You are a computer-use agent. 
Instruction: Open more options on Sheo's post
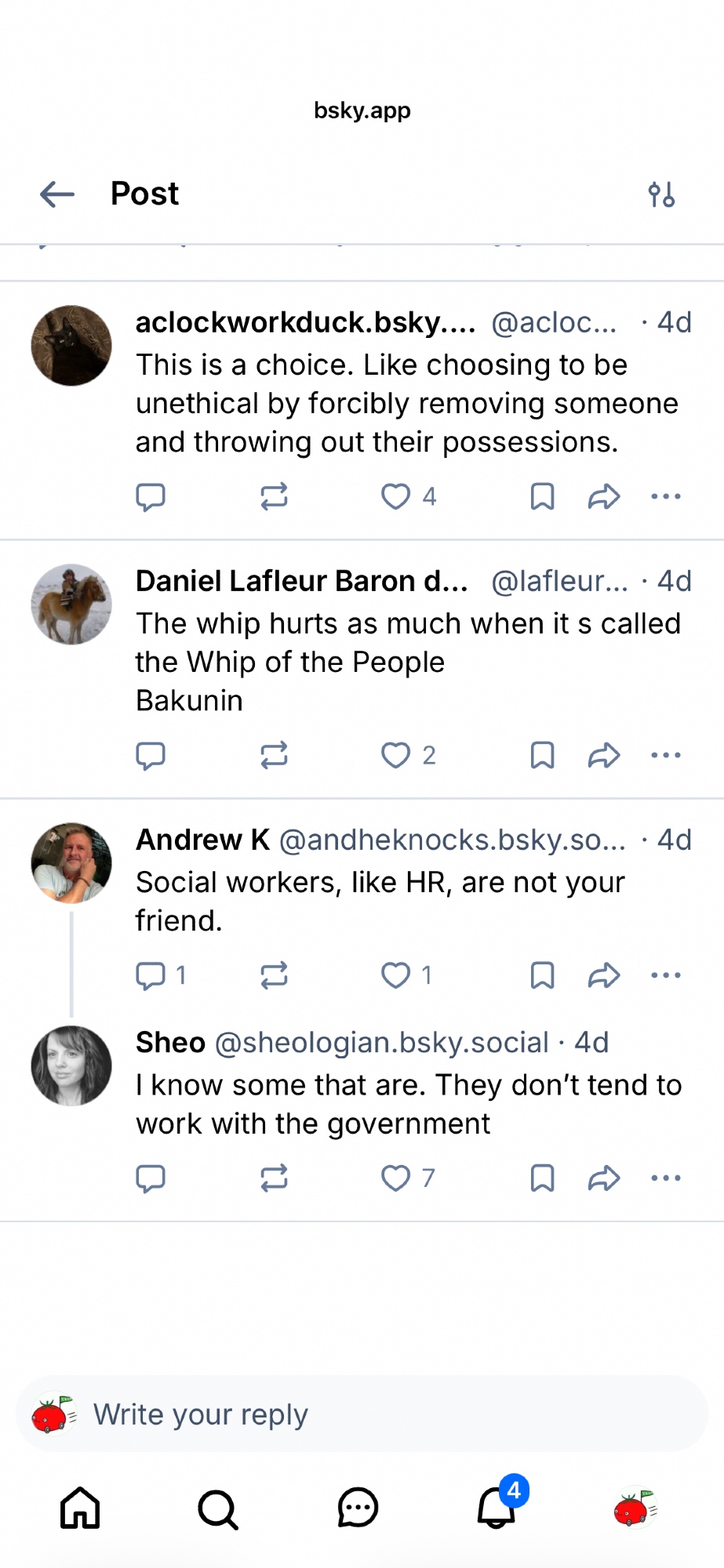pos(666,1178)
